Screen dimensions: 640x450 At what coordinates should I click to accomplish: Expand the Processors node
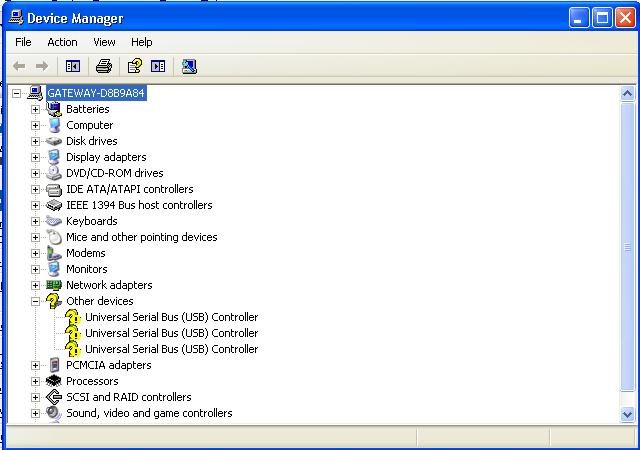36,381
